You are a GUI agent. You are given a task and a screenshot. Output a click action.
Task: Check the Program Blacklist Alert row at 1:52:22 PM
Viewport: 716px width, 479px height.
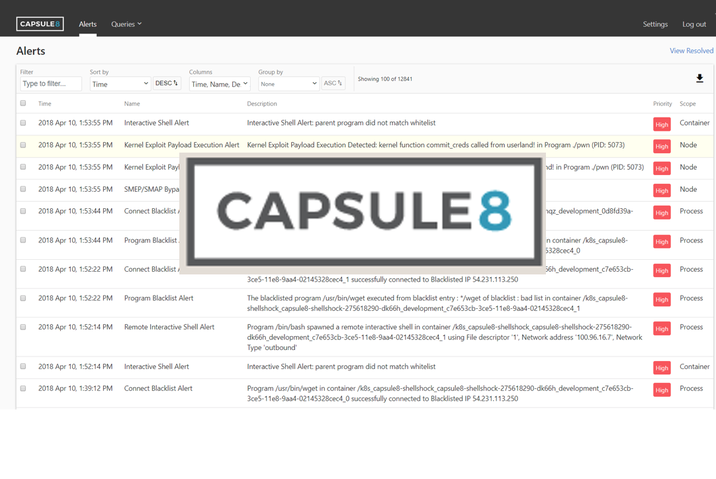(x=23, y=298)
